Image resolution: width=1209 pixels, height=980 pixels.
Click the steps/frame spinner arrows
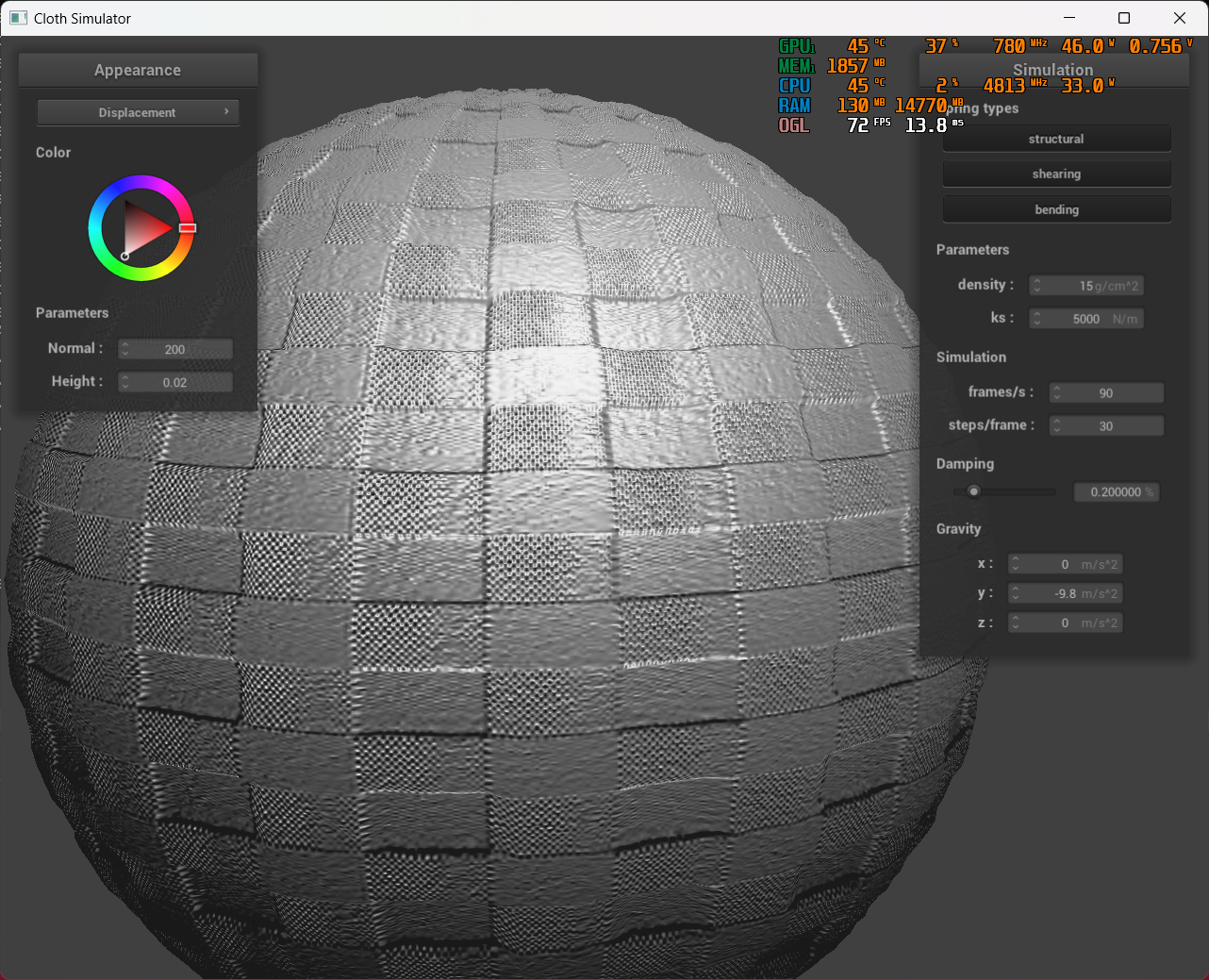1056,426
